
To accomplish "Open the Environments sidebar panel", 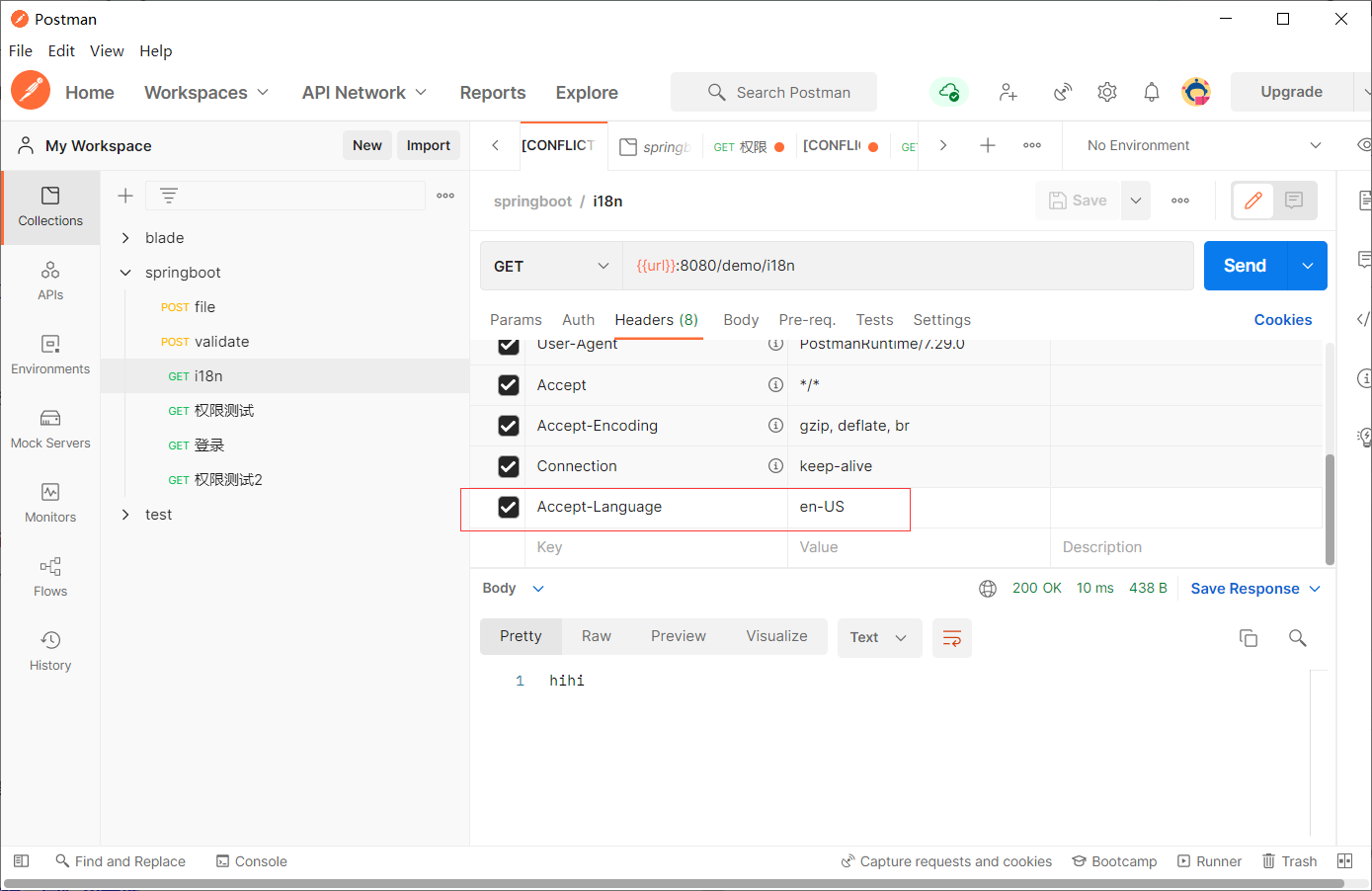I will tap(50, 356).
